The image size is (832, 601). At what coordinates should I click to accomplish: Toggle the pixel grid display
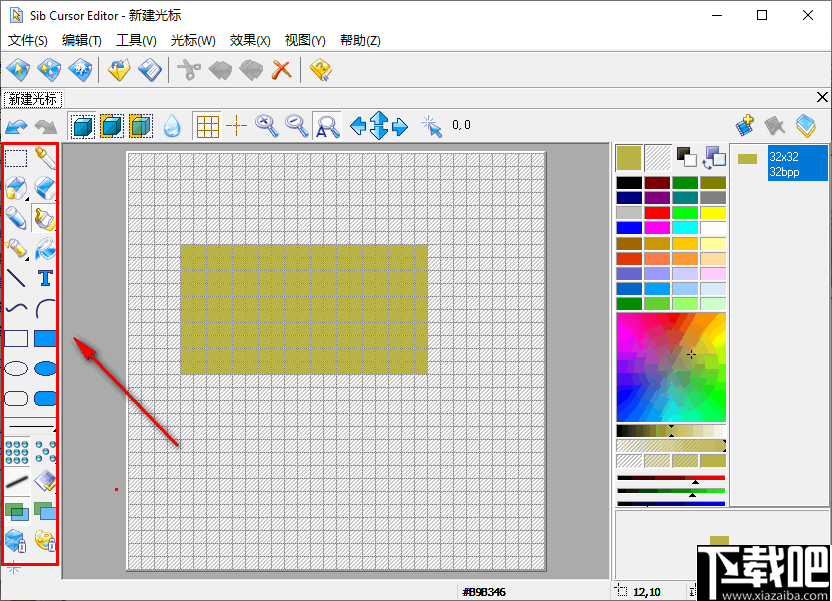point(206,125)
